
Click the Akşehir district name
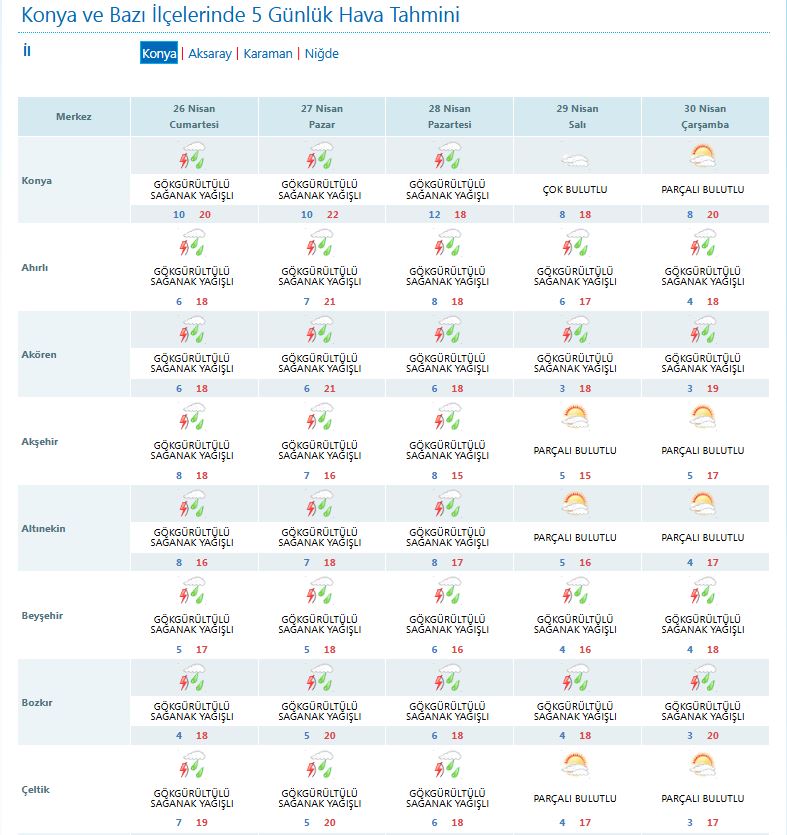coord(41,442)
